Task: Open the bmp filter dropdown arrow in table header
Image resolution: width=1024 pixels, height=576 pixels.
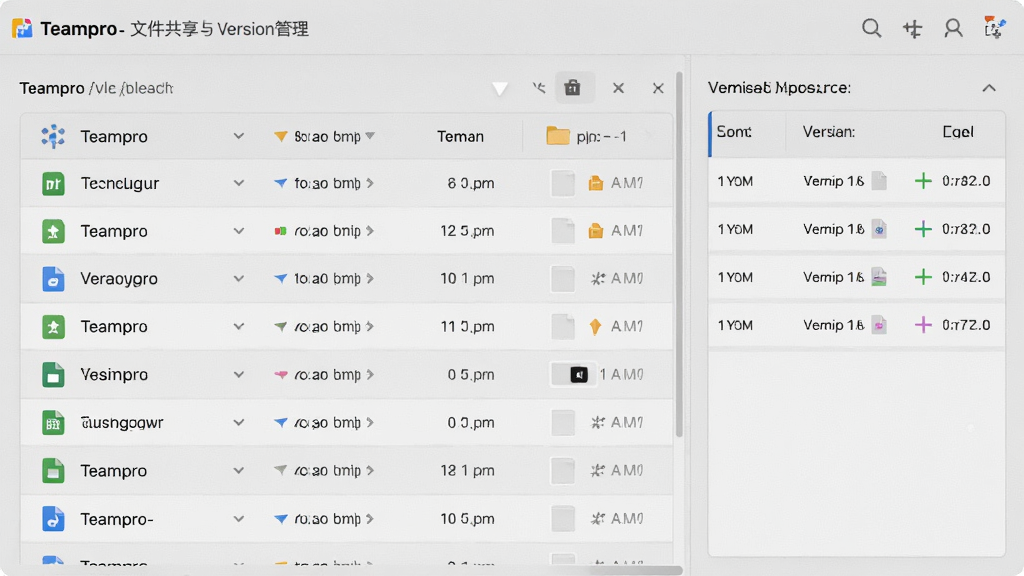Action: pyautogui.click(x=370, y=136)
